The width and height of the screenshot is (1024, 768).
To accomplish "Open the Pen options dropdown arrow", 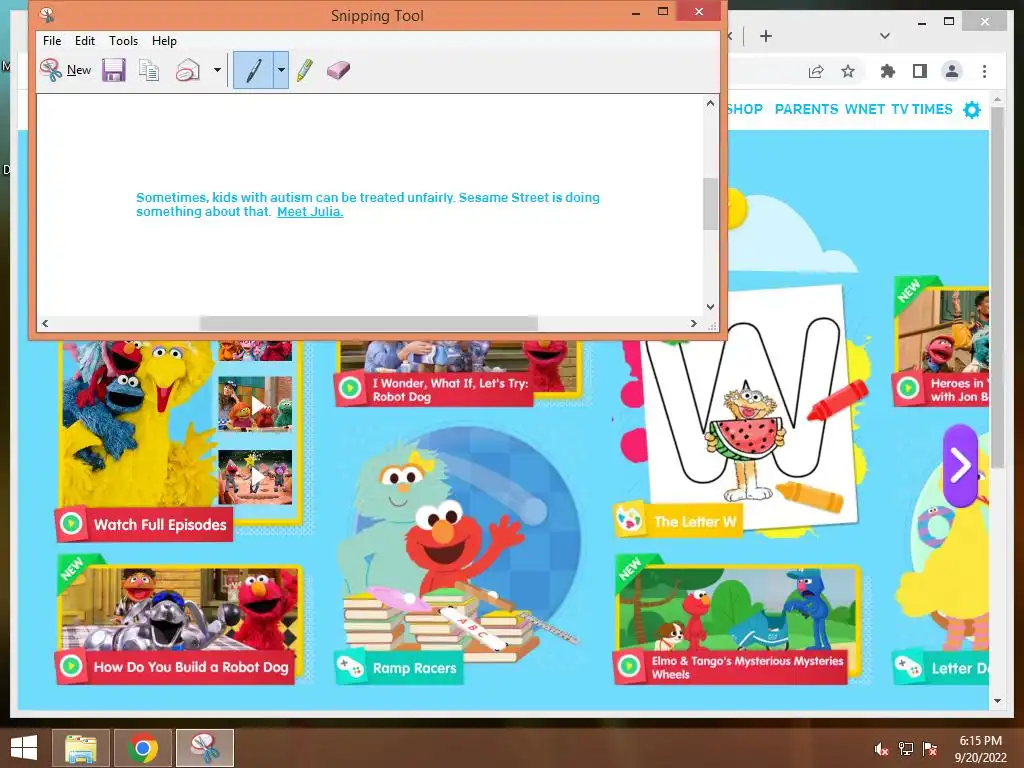I will click(x=281, y=70).
